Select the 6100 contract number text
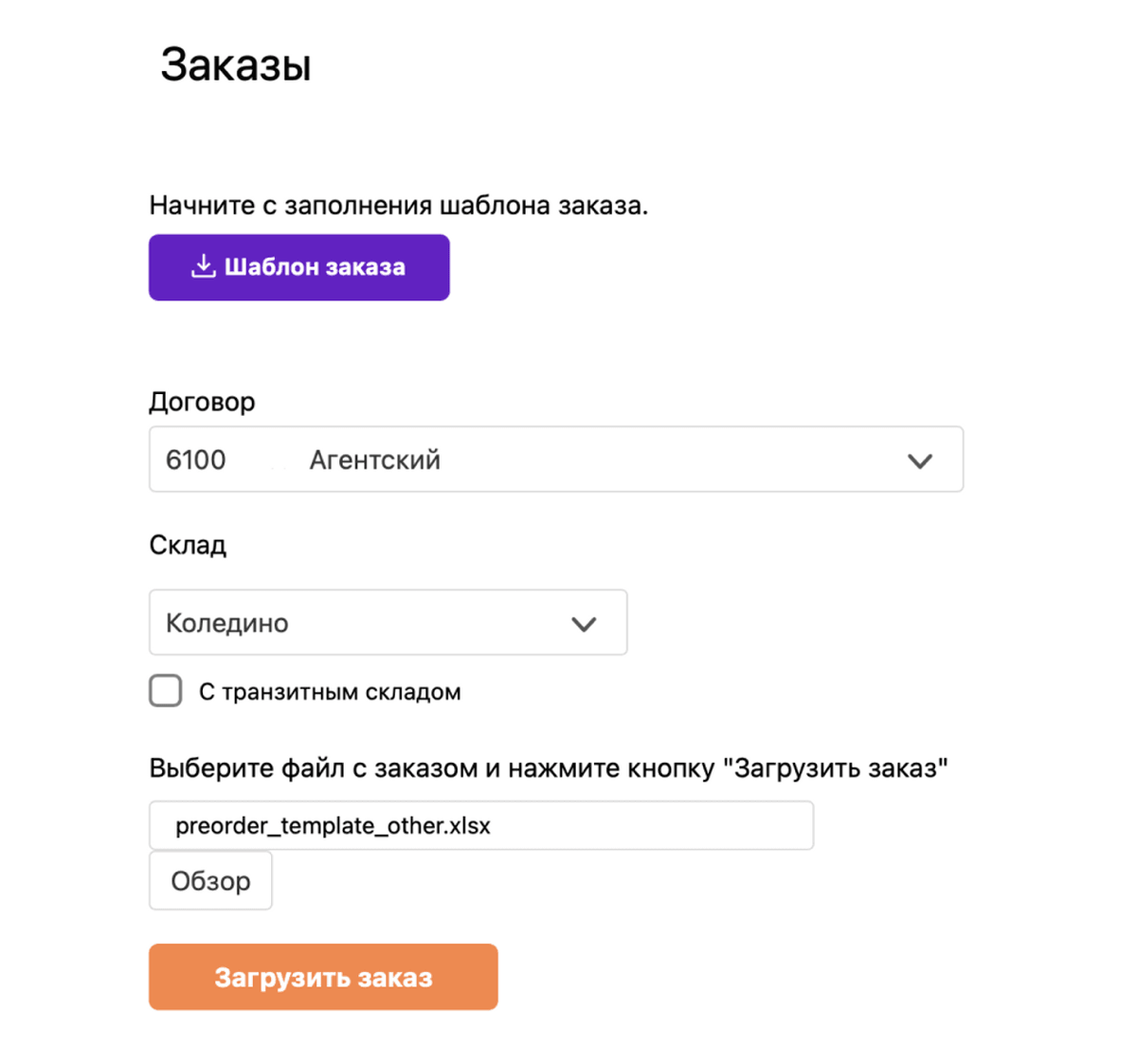1137x1064 pixels. click(196, 460)
